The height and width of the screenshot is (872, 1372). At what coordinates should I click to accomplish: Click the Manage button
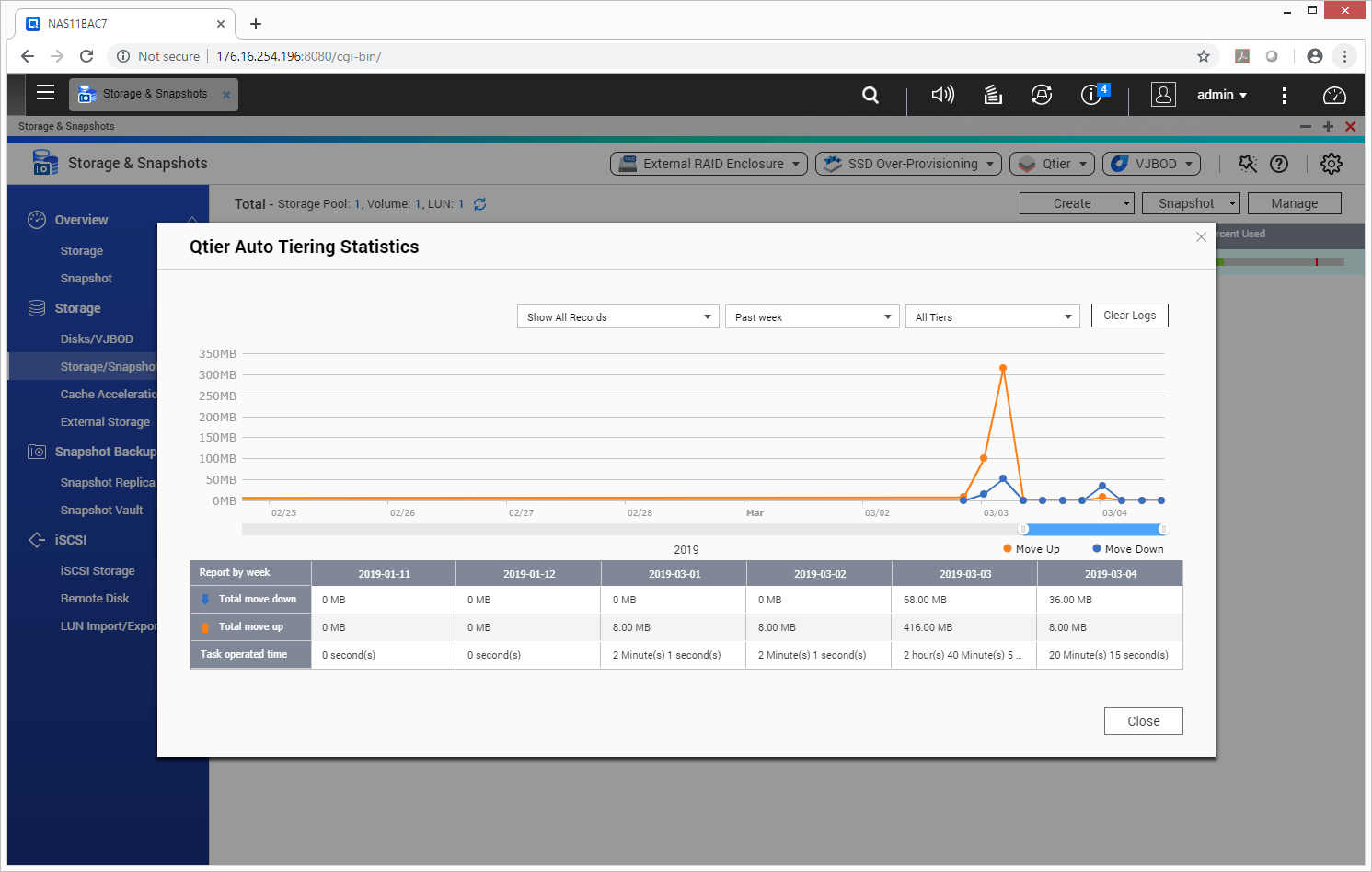point(1294,203)
